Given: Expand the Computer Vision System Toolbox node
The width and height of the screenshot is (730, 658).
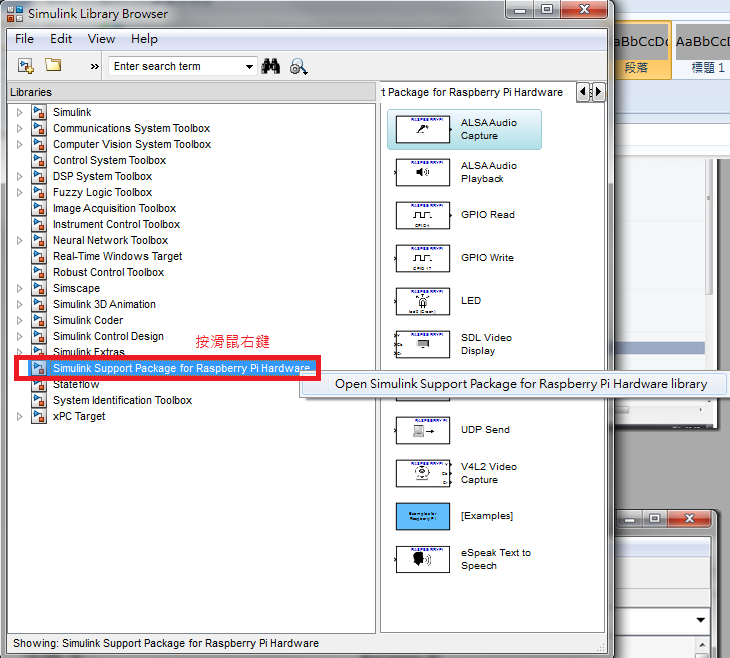Looking at the screenshot, I should coord(20,144).
